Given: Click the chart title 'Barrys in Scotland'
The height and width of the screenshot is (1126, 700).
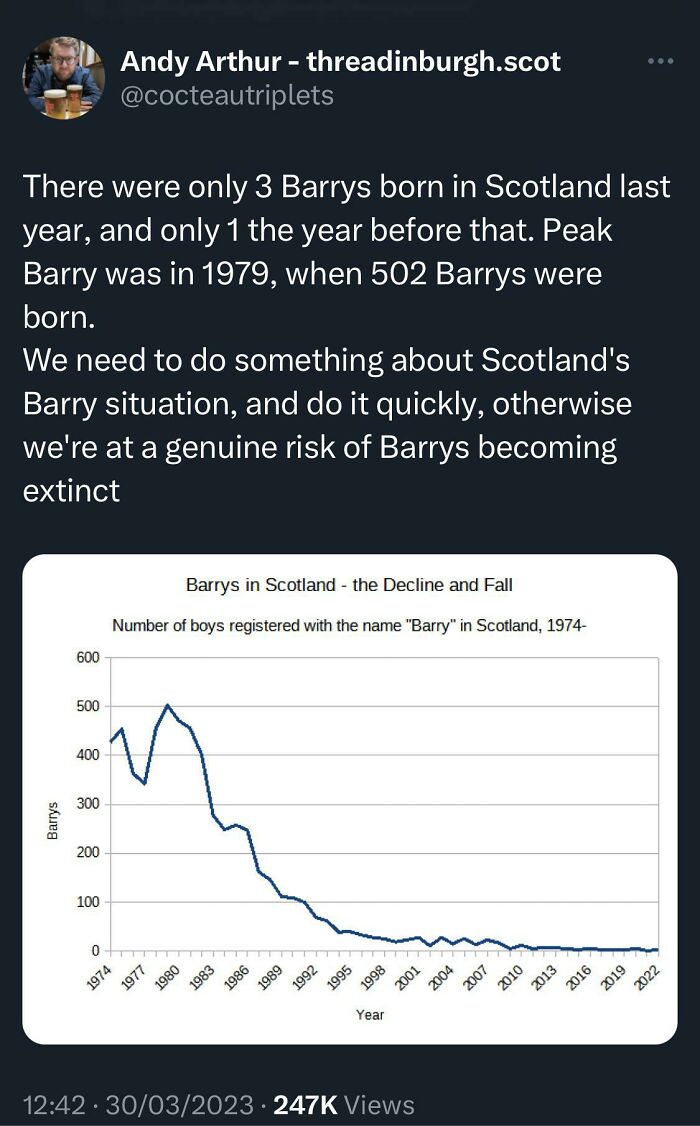Looking at the screenshot, I should pyautogui.click(x=349, y=585).
